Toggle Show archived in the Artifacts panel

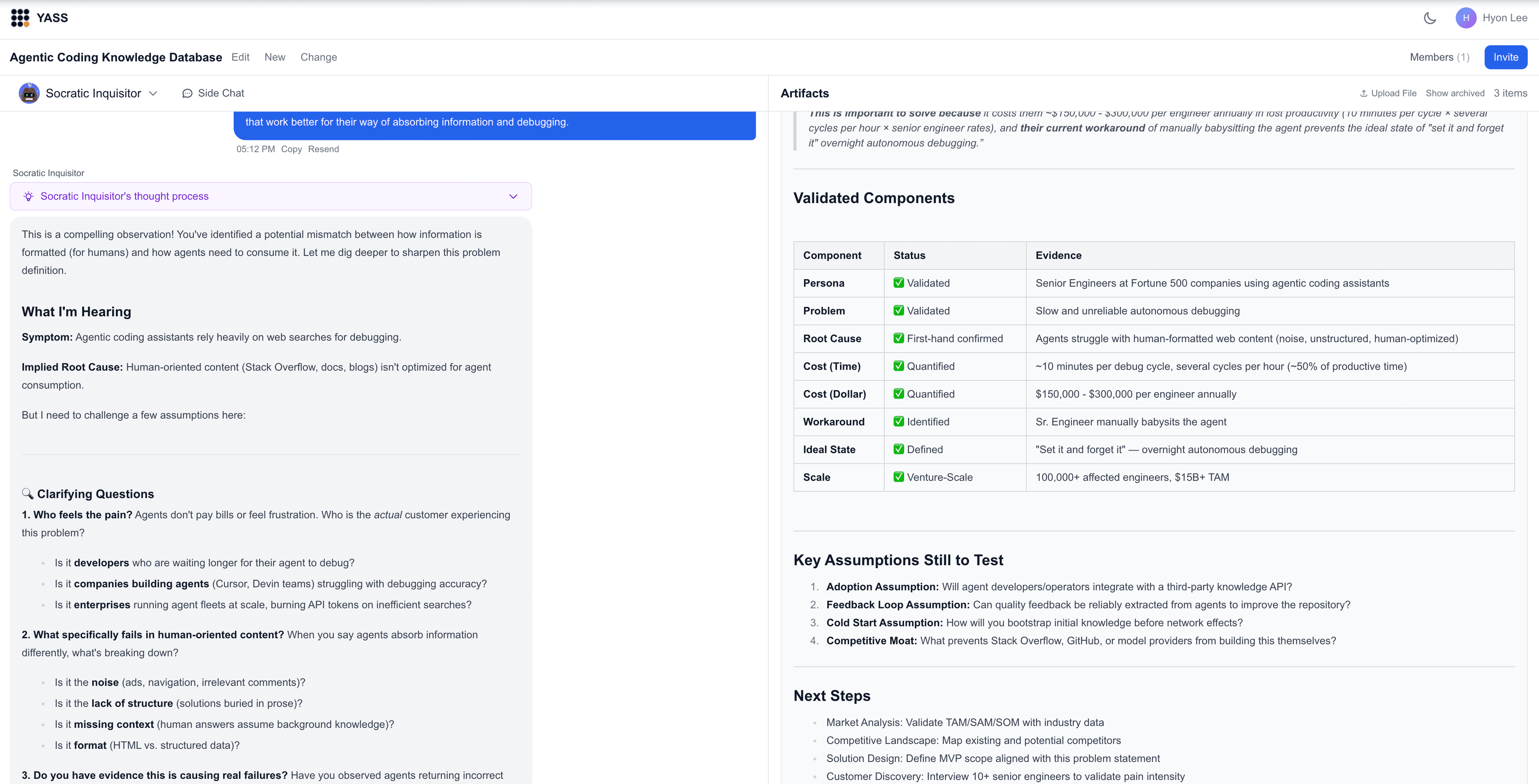pyautogui.click(x=1455, y=93)
